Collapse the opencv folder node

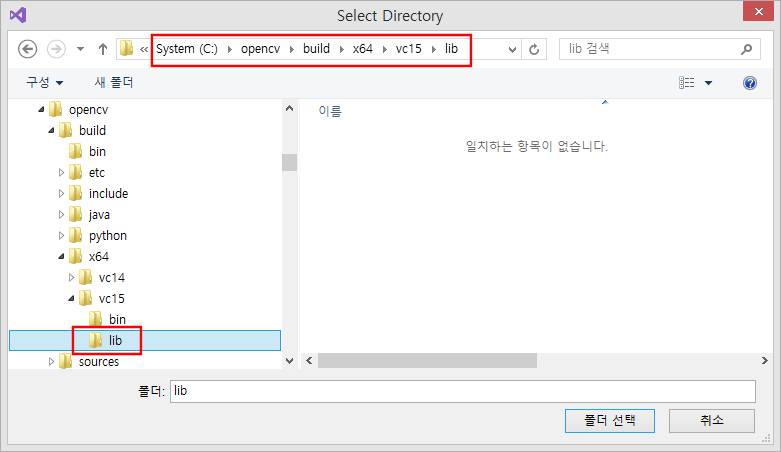(41, 110)
